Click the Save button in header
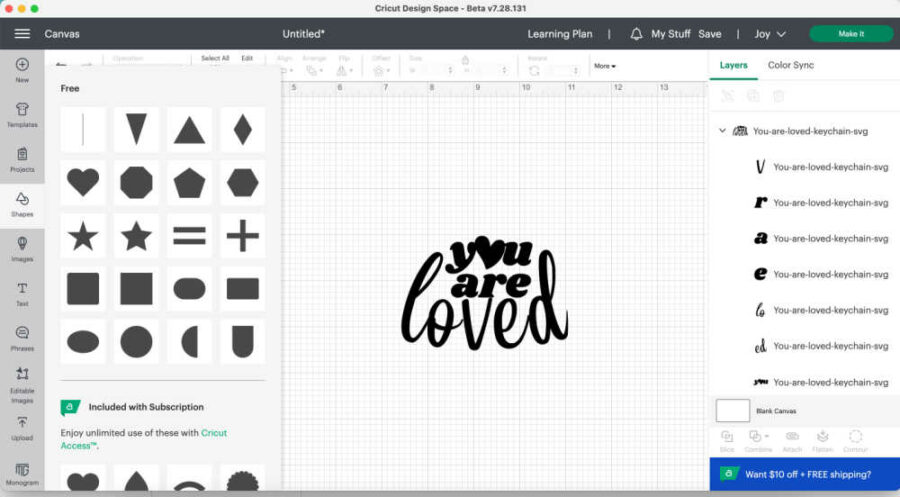The height and width of the screenshot is (497, 900). 709,34
